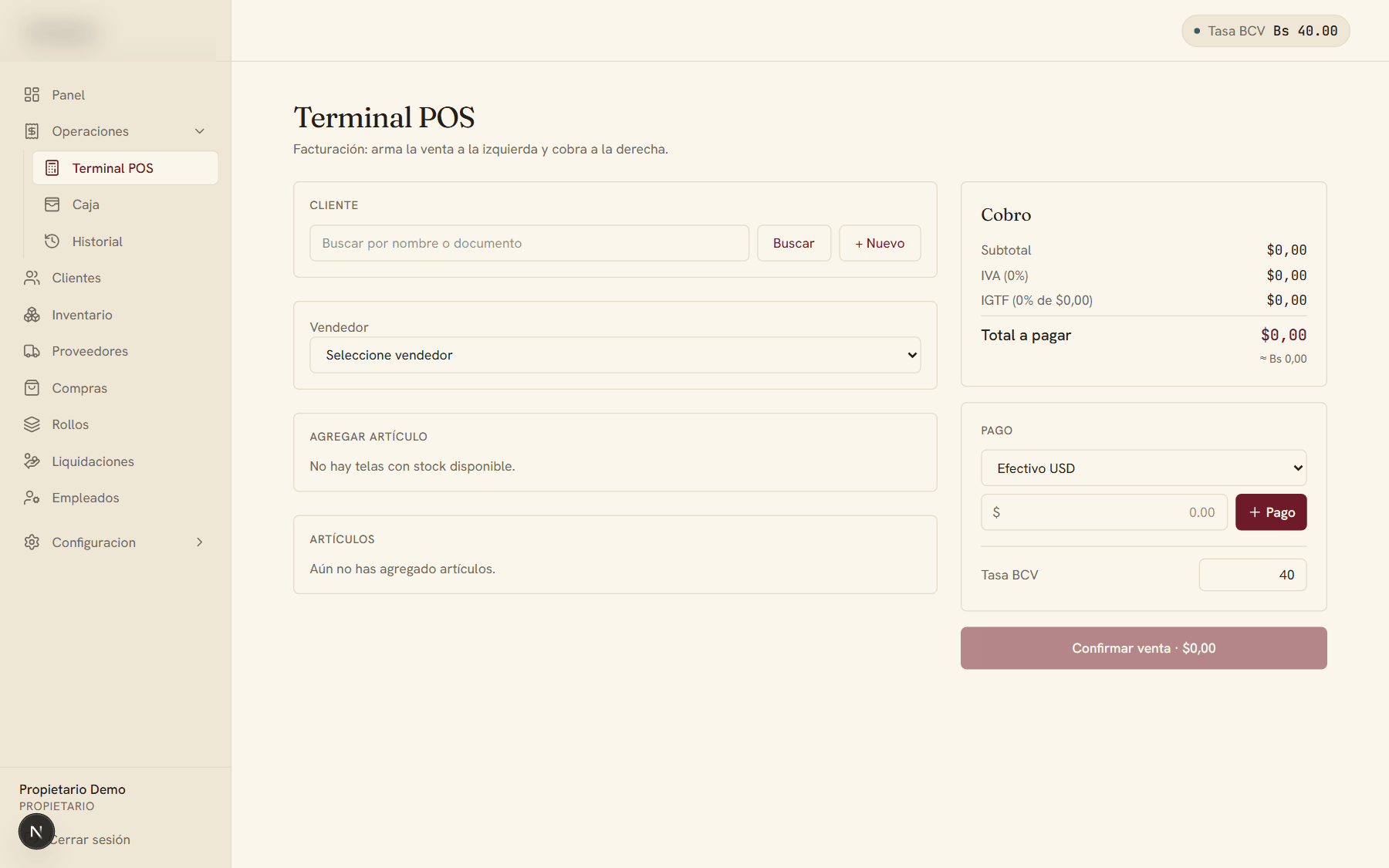Click the Historial clock icon
1389x868 pixels.
(52, 241)
